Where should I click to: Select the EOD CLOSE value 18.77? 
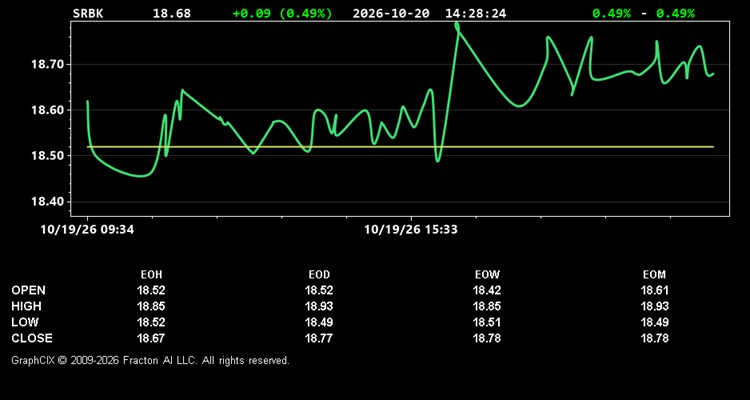(x=319, y=338)
